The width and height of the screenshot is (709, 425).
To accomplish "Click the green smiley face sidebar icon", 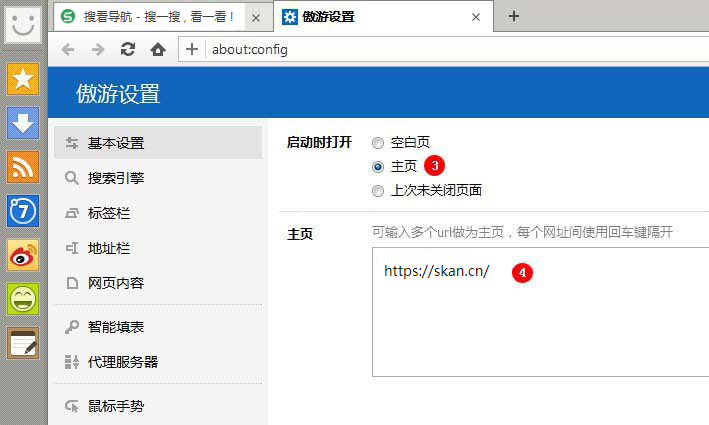I will pyautogui.click(x=23, y=299).
